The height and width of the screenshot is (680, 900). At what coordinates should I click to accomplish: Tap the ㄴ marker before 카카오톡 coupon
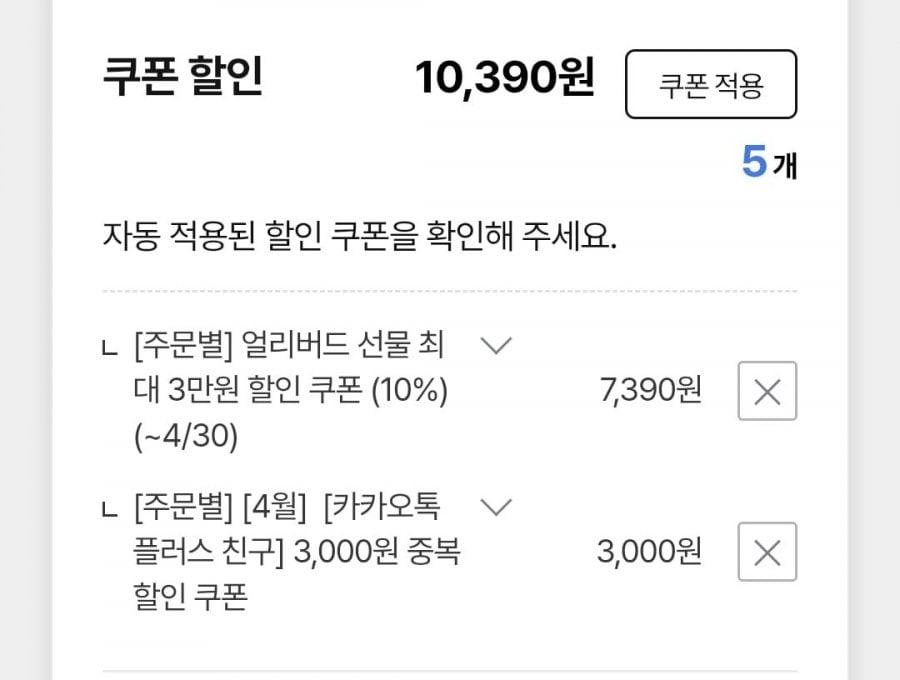tap(111, 510)
